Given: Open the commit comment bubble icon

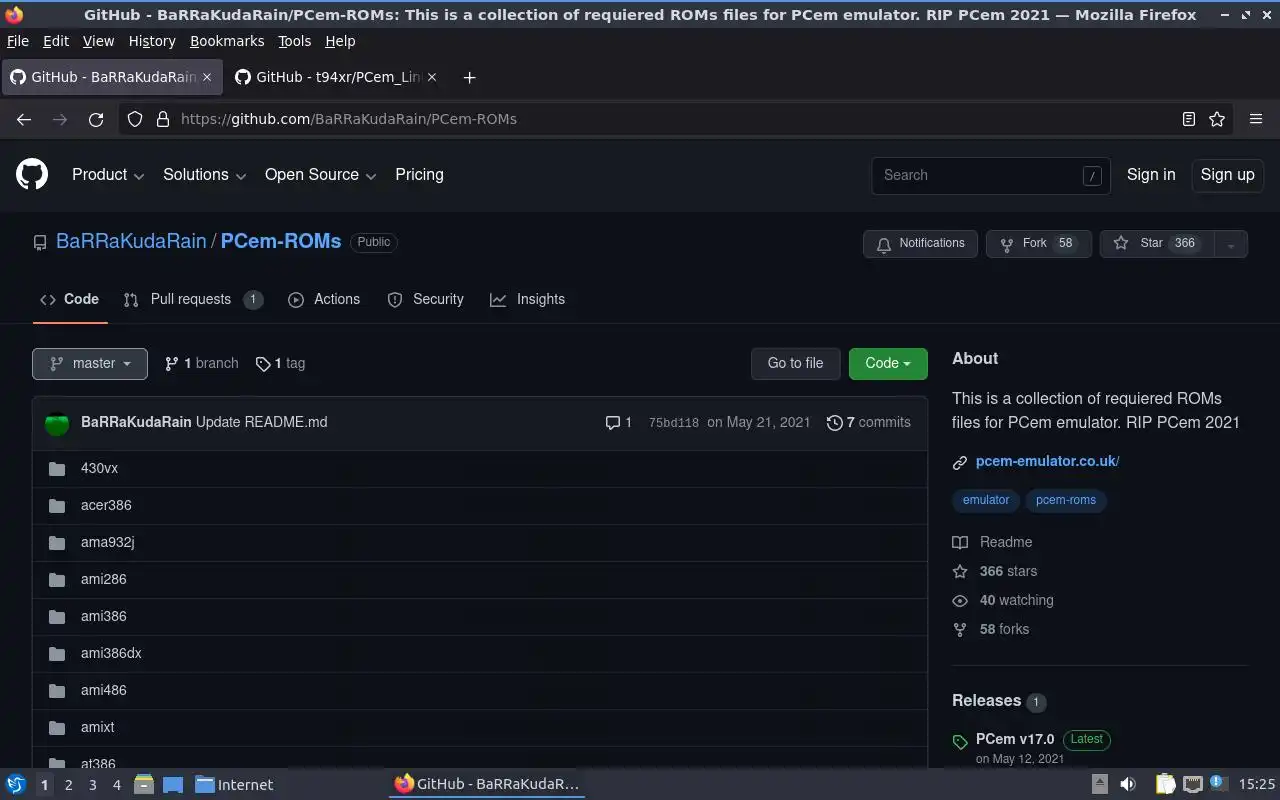Looking at the screenshot, I should click(612, 423).
